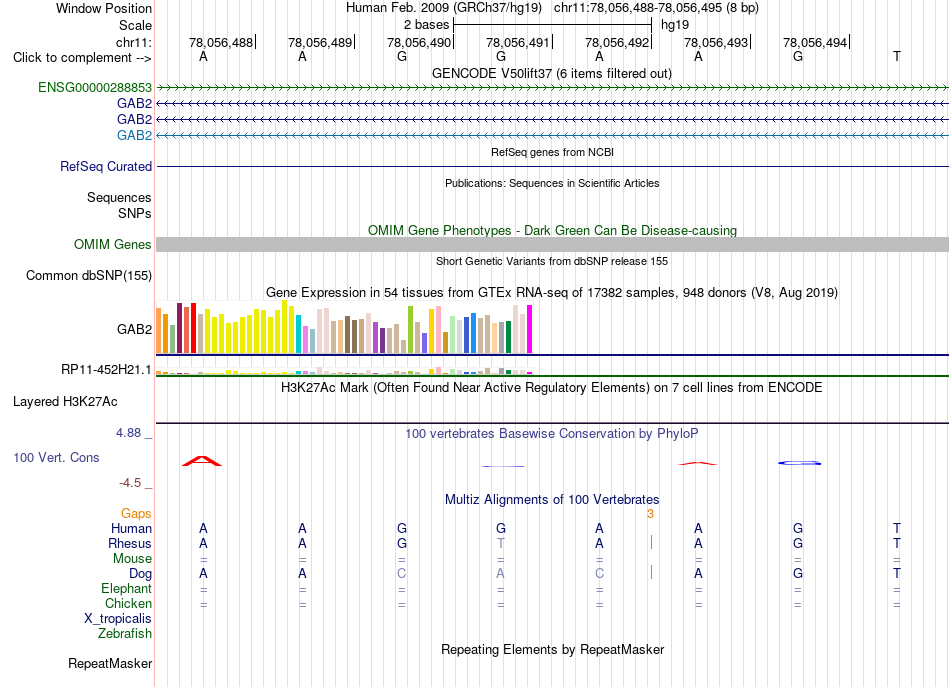Click the X_tropicalis alignment row label
This screenshot has height=687, width=950.
(x=118, y=619)
